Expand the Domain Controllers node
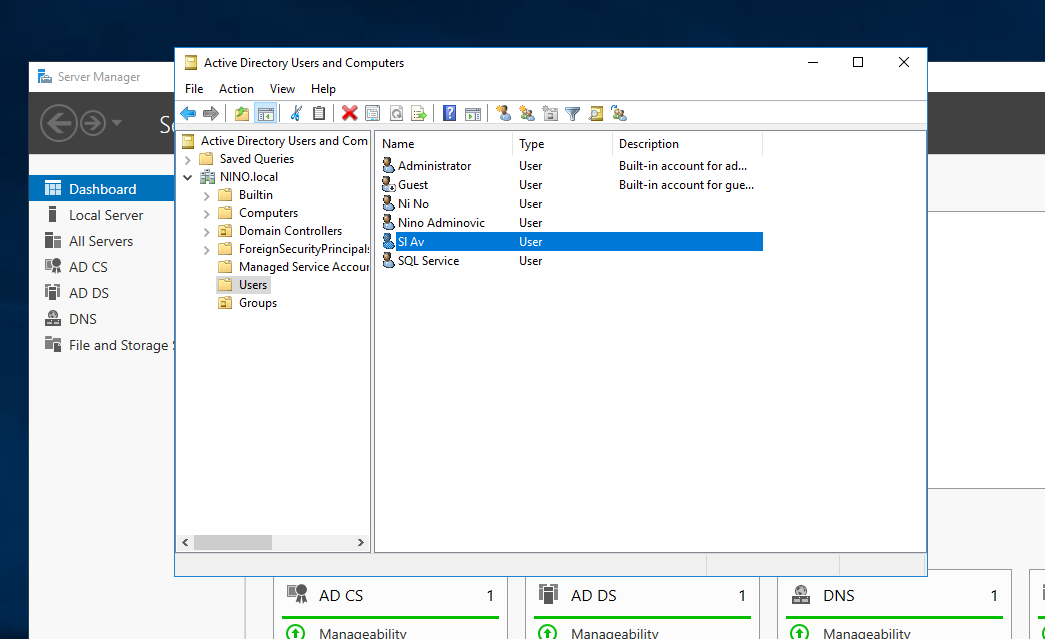Viewport: 1045px width, 639px height. point(207,231)
